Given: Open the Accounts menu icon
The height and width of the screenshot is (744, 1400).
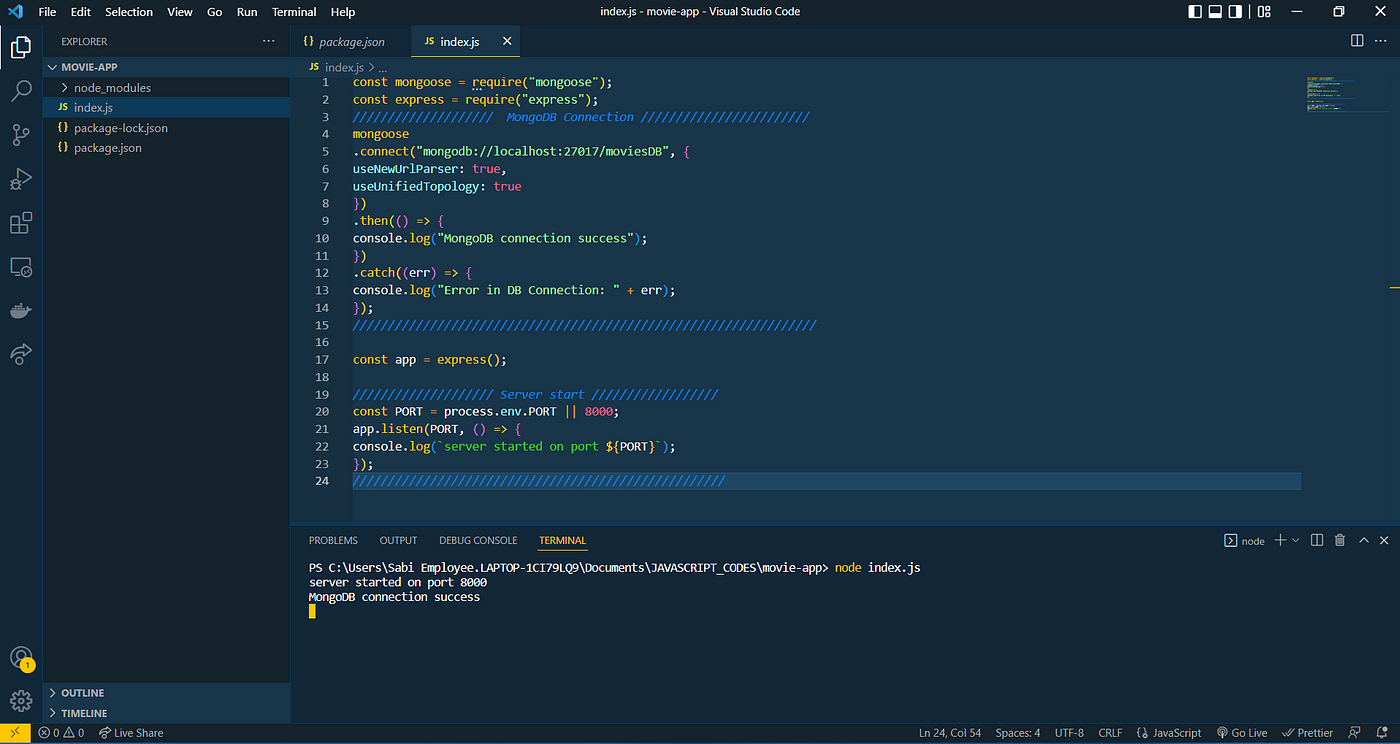Looking at the screenshot, I should pos(21,658).
